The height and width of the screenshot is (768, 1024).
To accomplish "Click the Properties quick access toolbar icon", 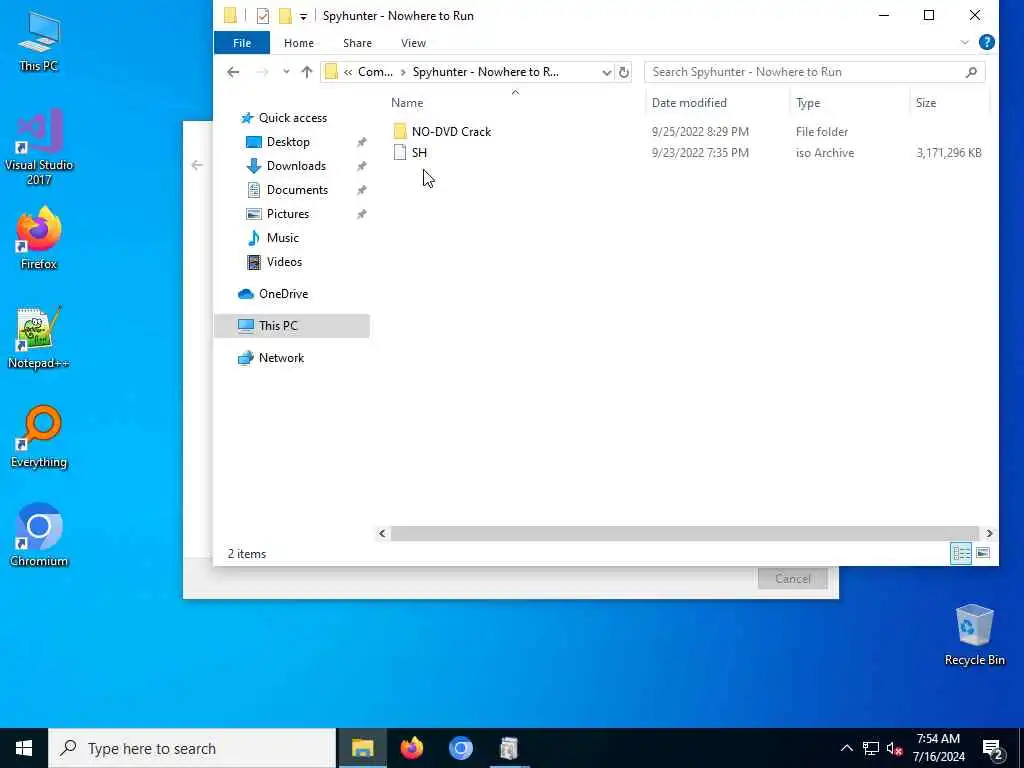I will (263, 16).
